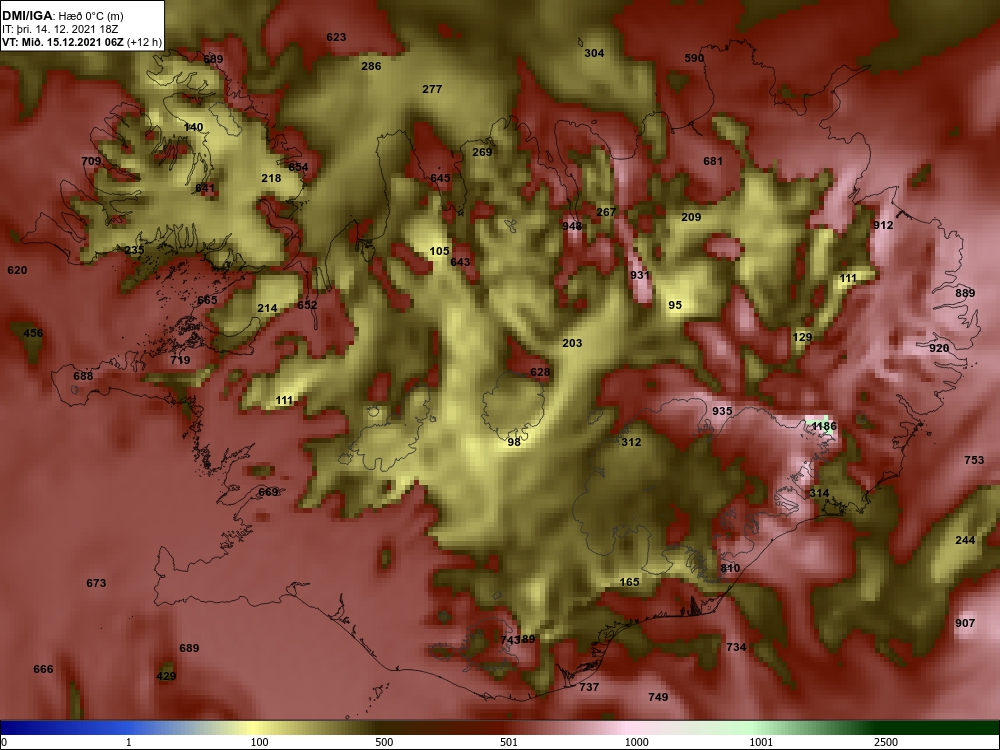The height and width of the screenshot is (750, 1000).
Task: Click the height value 105
Action: click(x=439, y=251)
